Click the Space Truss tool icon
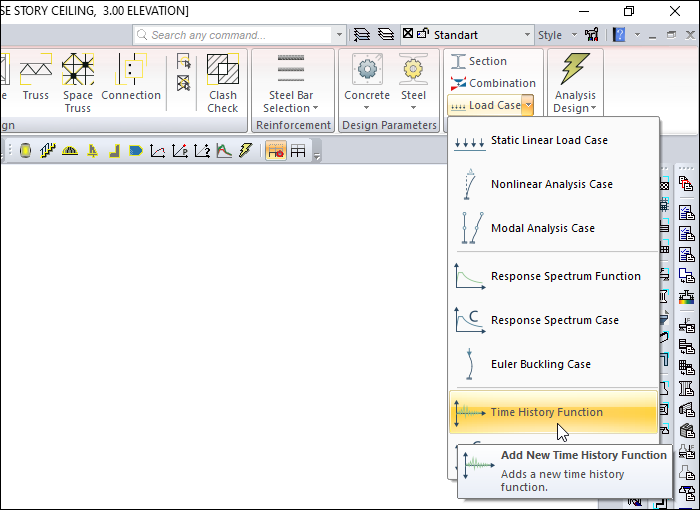This screenshot has height=510, width=700. pyautogui.click(x=77, y=82)
